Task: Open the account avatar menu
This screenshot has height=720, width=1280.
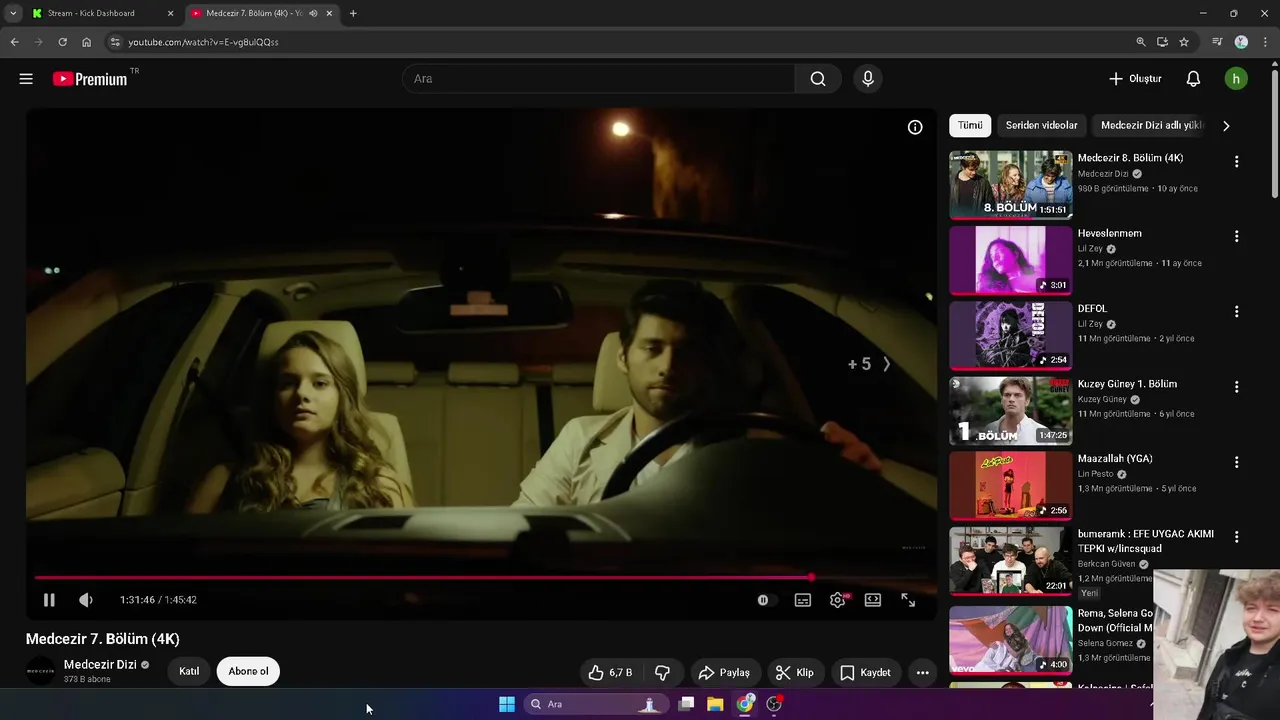Action: click(1236, 79)
